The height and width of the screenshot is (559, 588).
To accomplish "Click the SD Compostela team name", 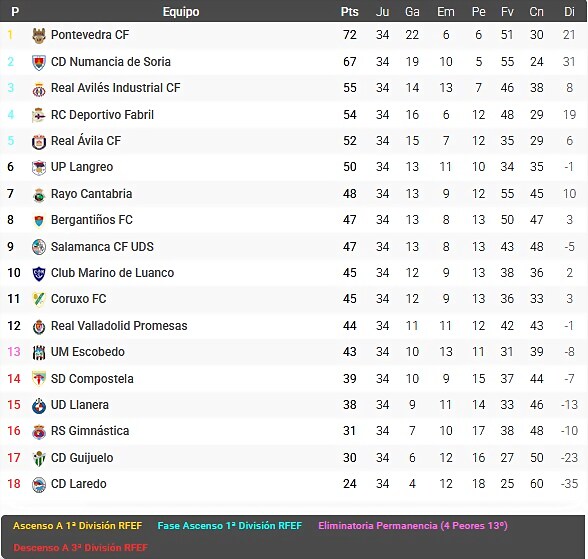I will (92, 379).
